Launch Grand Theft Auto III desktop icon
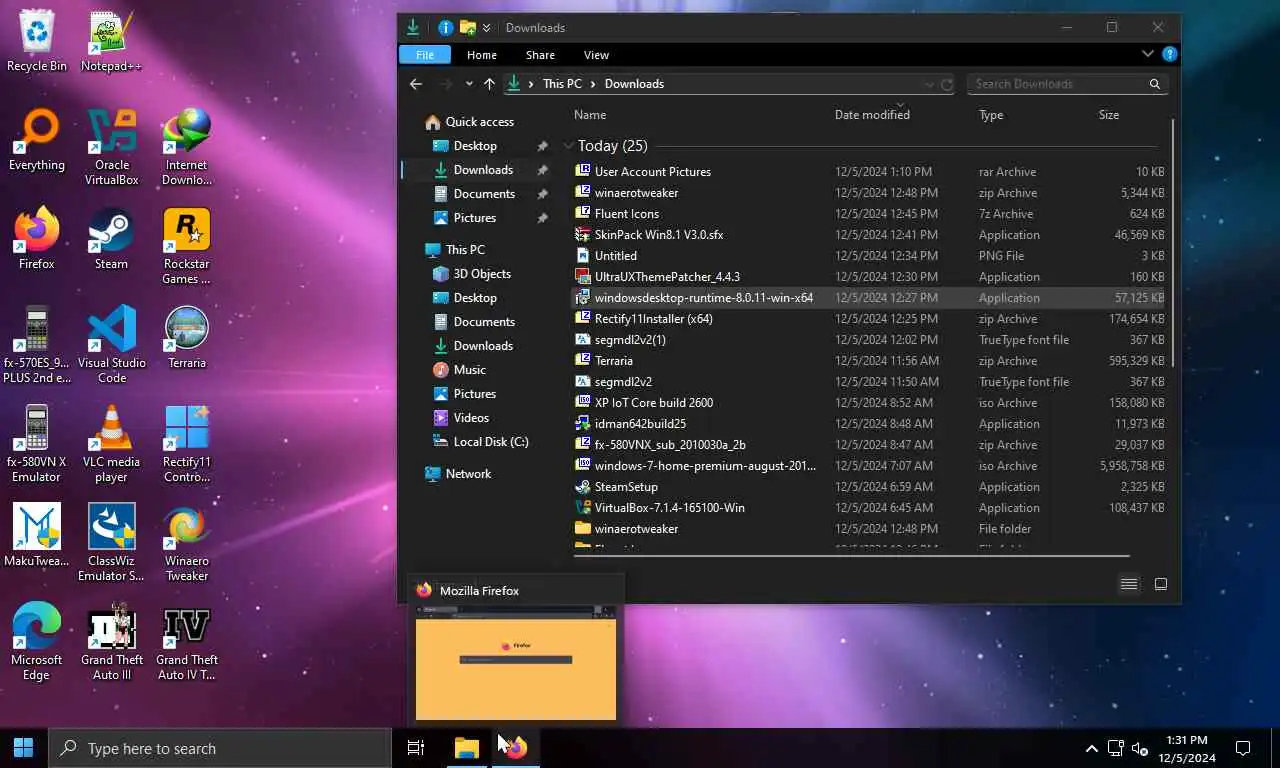The width and height of the screenshot is (1280, 768). pos(111,642)
